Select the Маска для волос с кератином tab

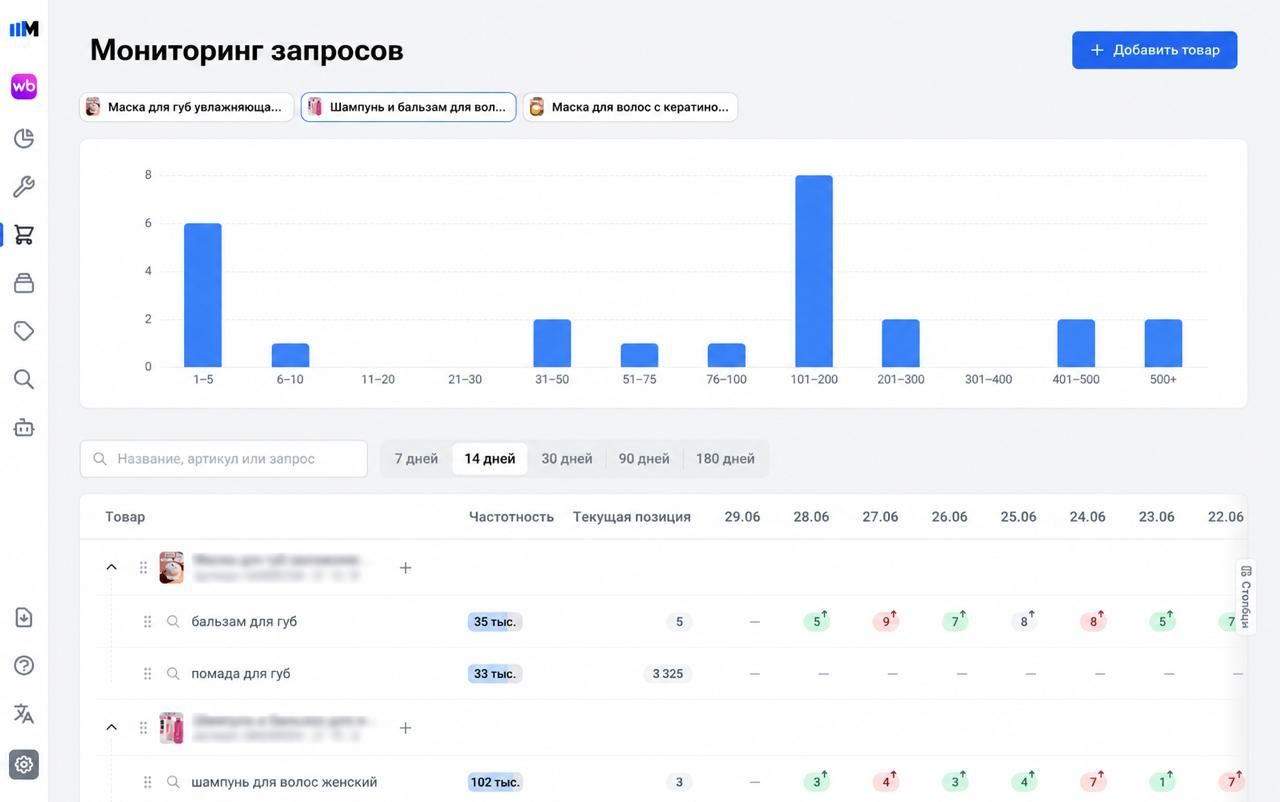630,107
